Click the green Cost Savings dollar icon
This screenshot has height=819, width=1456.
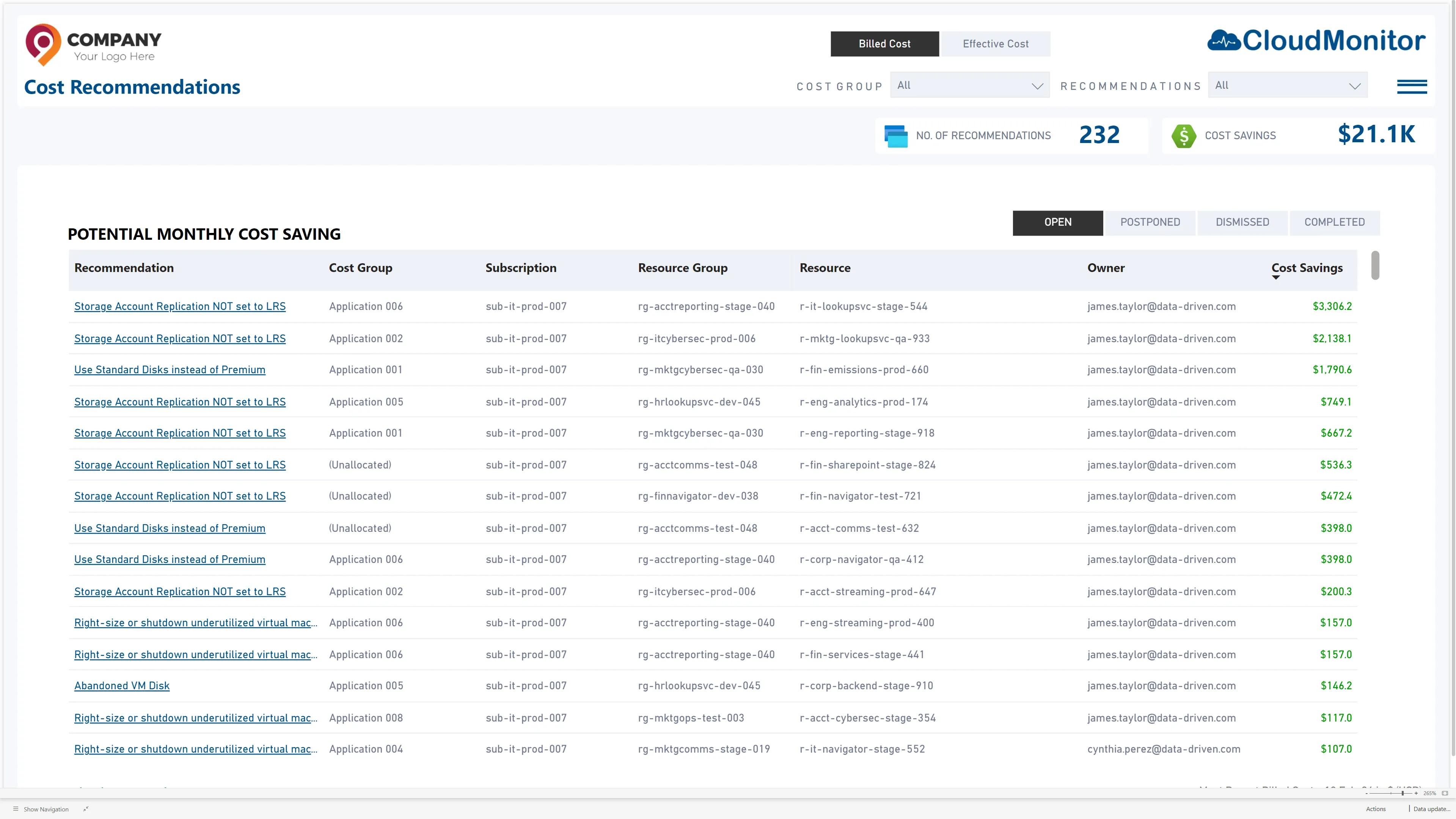coord(1183,136)
